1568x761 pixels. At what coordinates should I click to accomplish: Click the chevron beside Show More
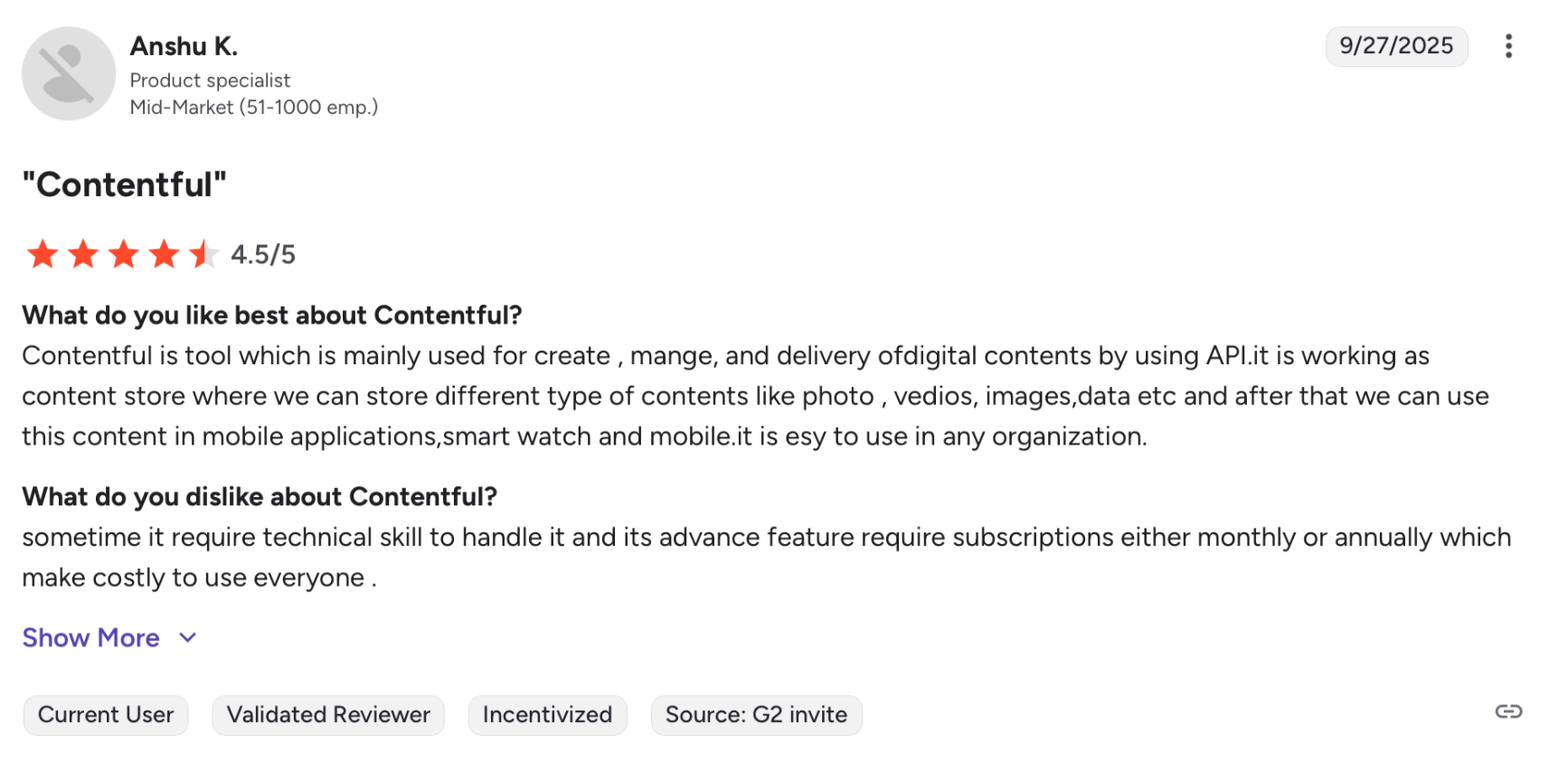tap(188, 638)
